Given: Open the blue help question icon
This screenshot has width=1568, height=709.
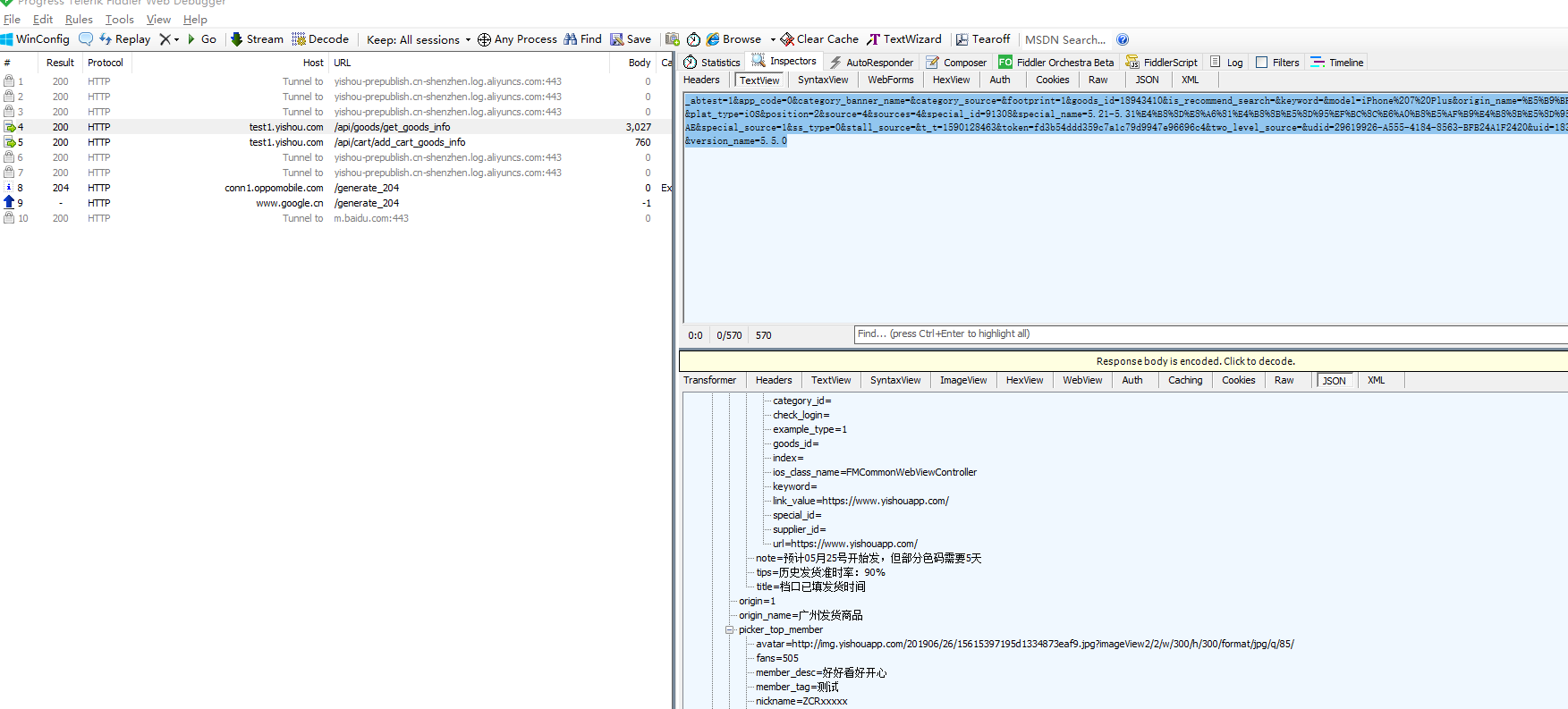Looking at the screenshot, I should point(1123,39).
